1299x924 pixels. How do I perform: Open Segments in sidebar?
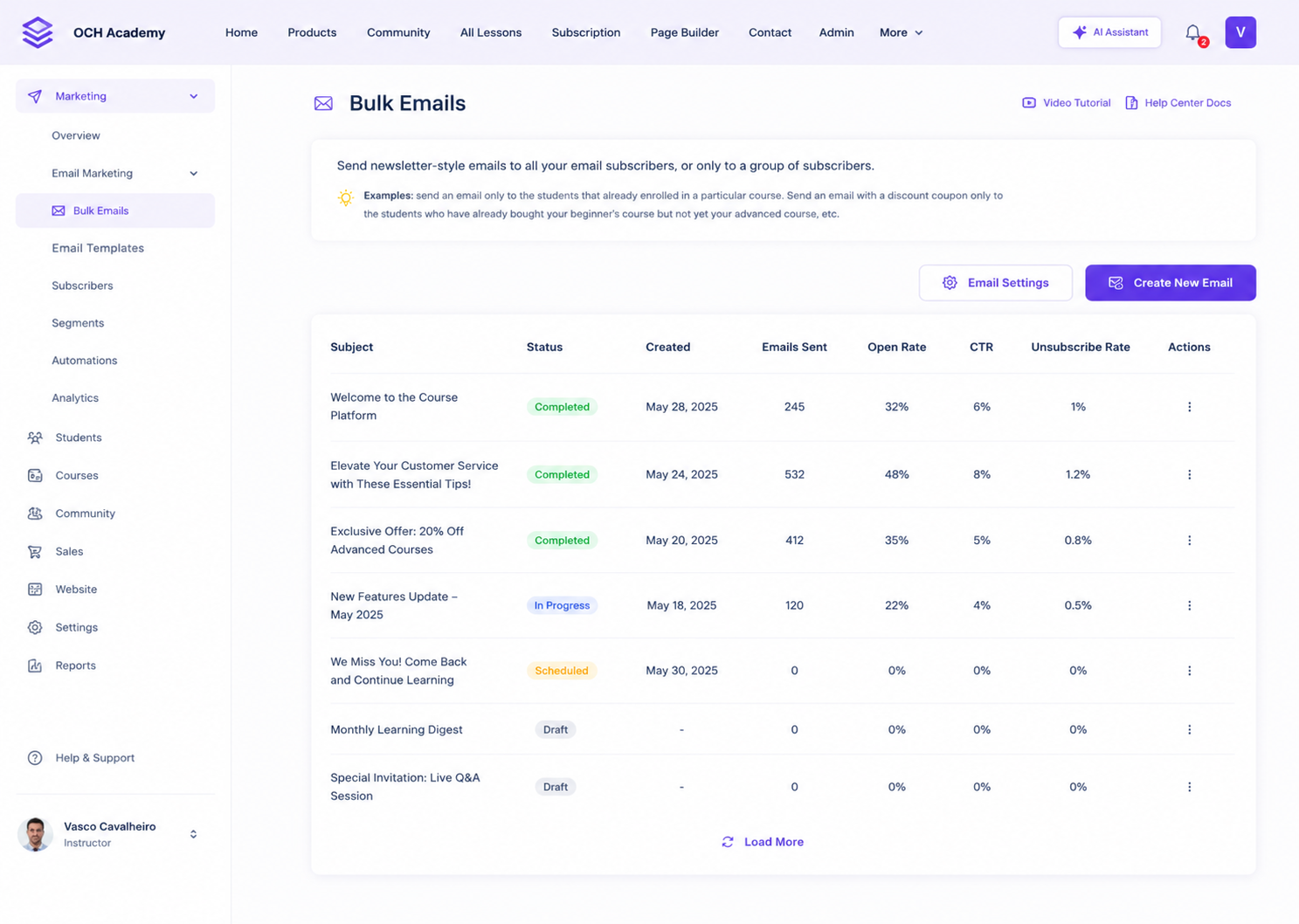[78, 323]
